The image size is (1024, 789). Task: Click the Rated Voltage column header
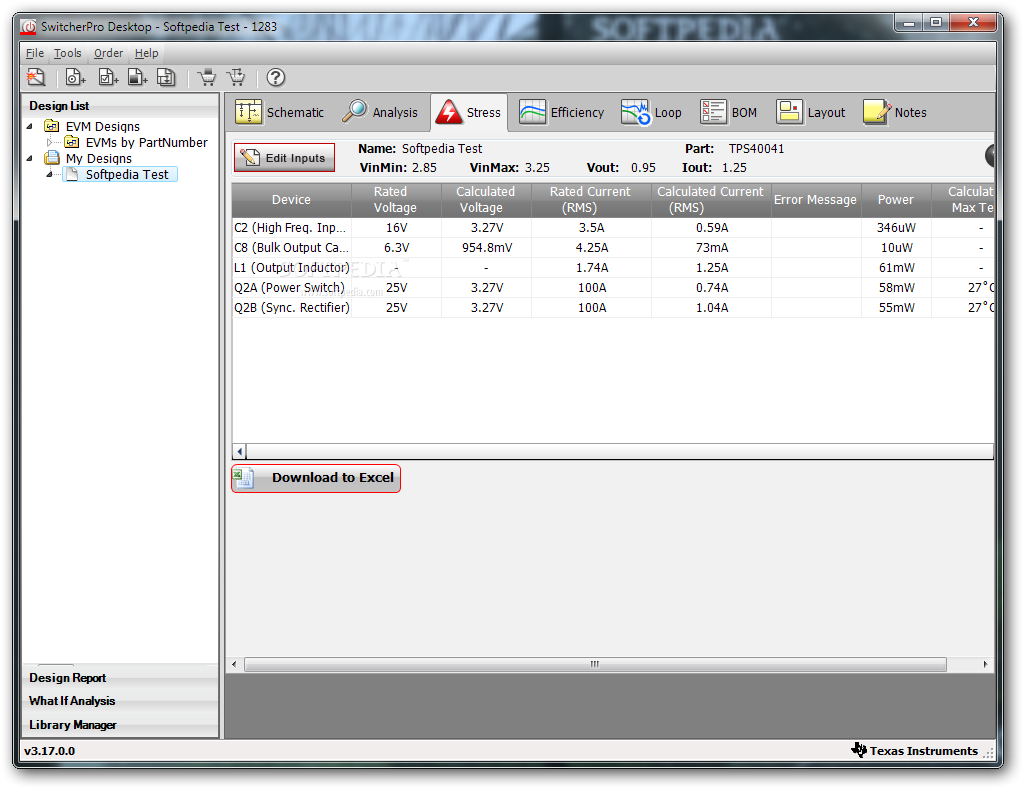[396, 200]
